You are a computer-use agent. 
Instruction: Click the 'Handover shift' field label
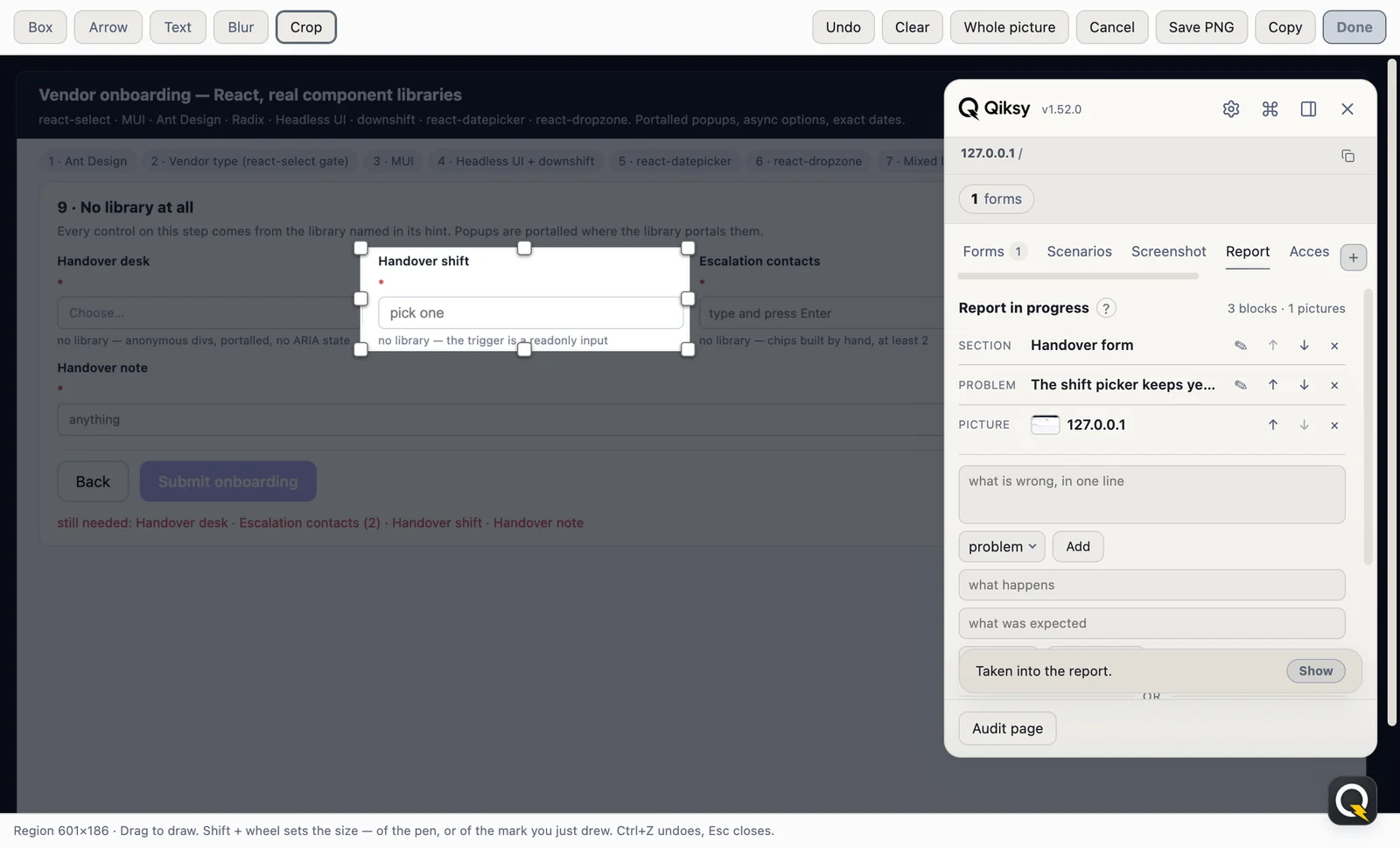(x=423, y=261)
